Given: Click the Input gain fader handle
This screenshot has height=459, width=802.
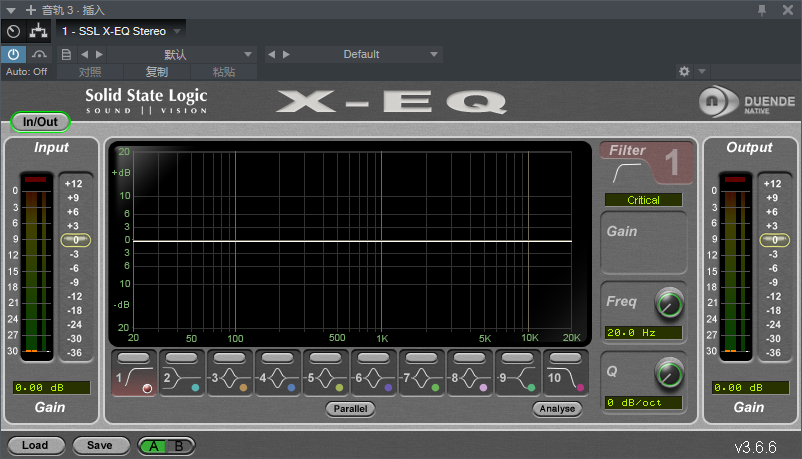Looking at the screenshot, I should [x=76, y=240].
